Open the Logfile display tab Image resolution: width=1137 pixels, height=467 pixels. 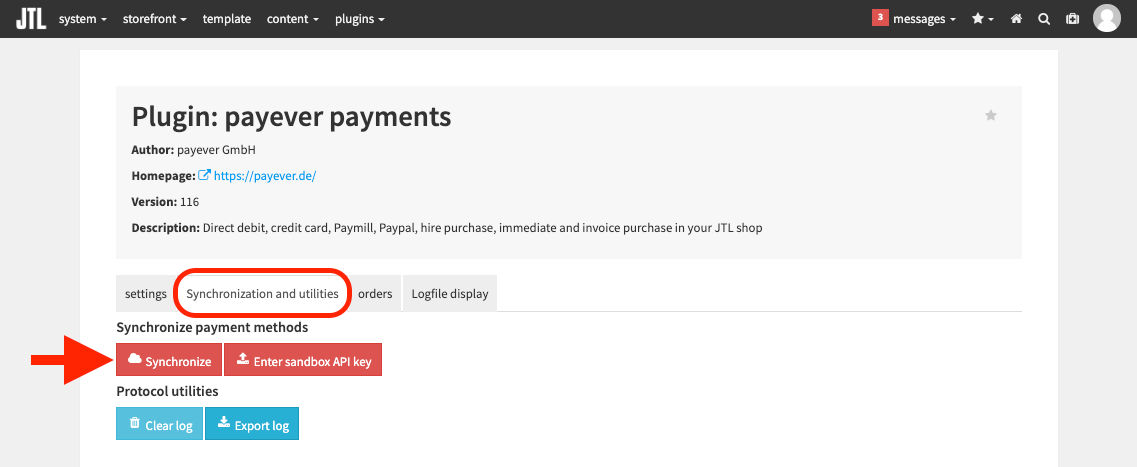450,294
